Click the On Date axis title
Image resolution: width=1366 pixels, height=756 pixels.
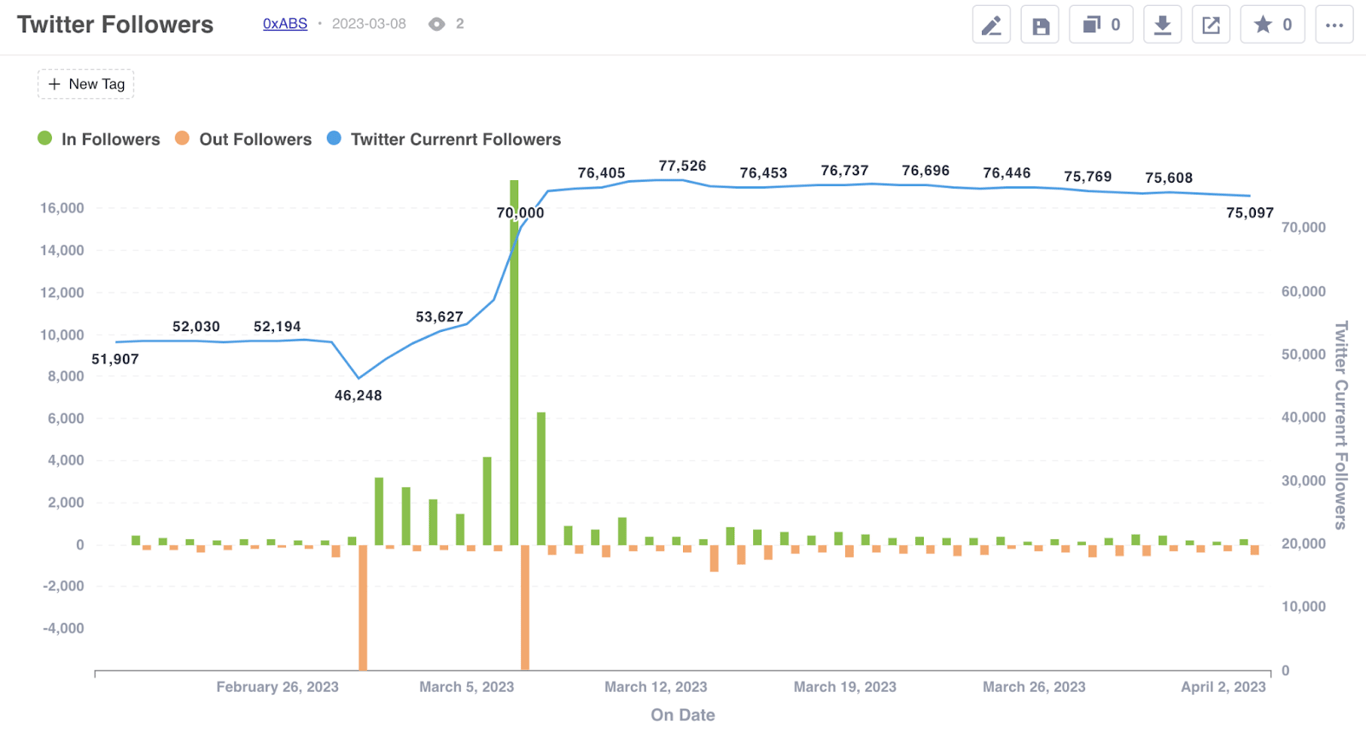click(683, 715)
